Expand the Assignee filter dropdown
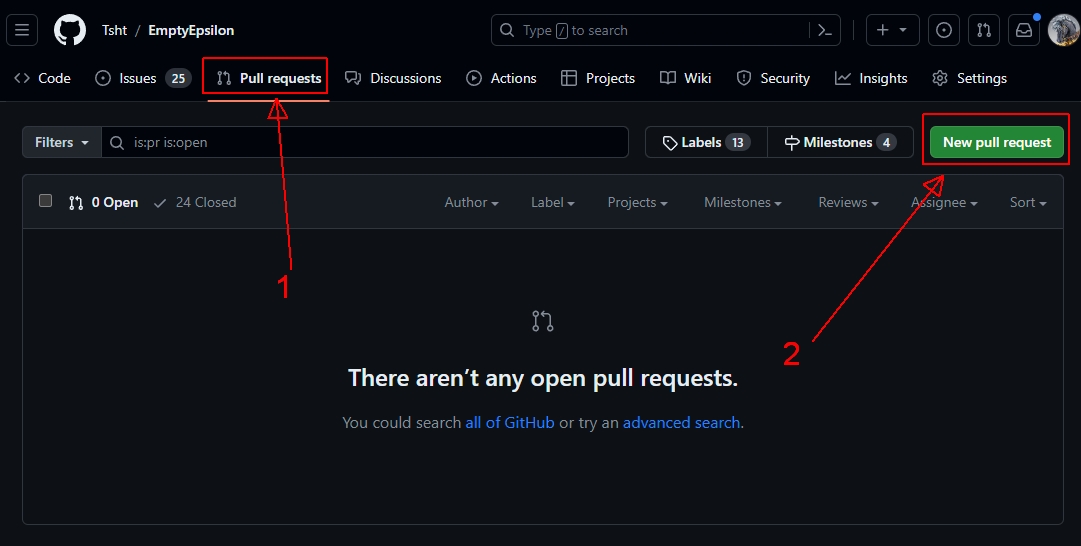The width and height of the screenshot is (1081, 546). pos(944,203)
